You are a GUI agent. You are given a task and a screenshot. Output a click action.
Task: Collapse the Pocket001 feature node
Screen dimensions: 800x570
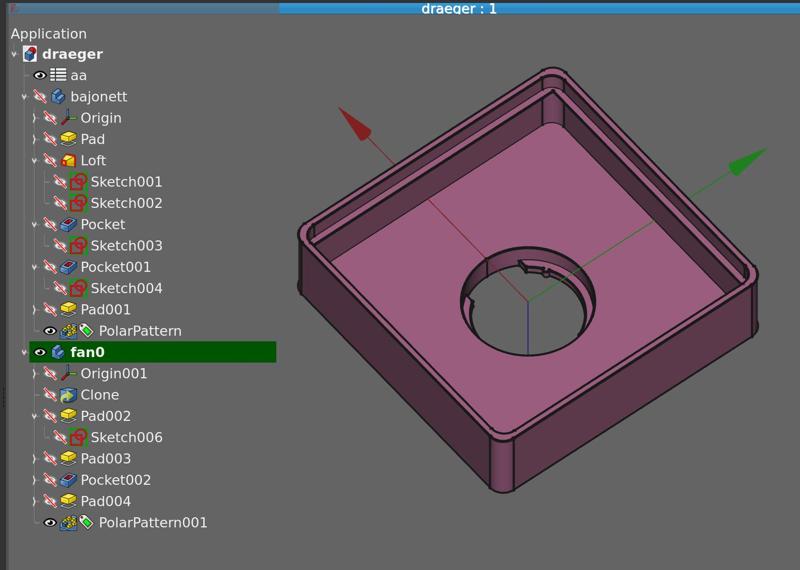(x=34, y=267)
